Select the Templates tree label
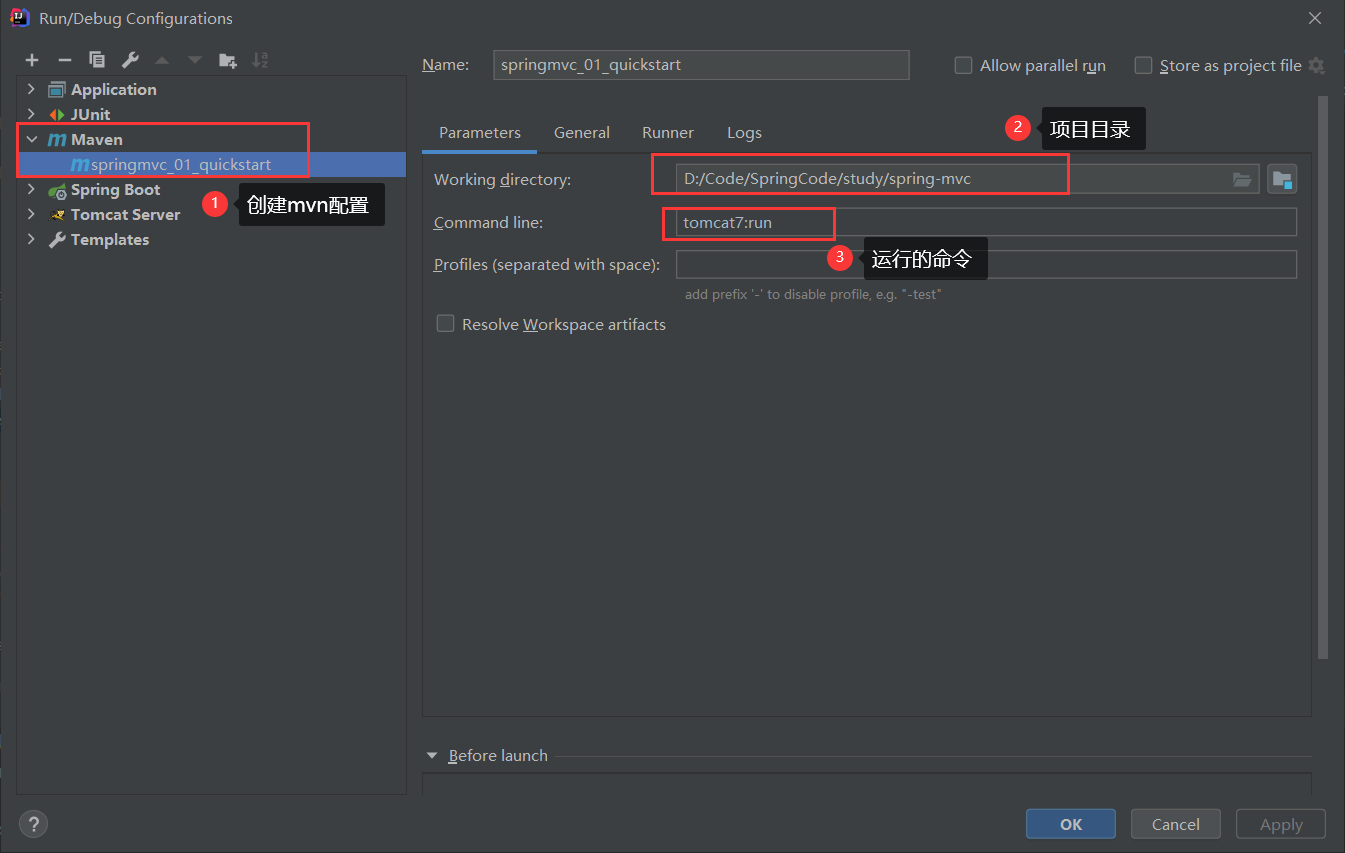 (x=110, y=240)
